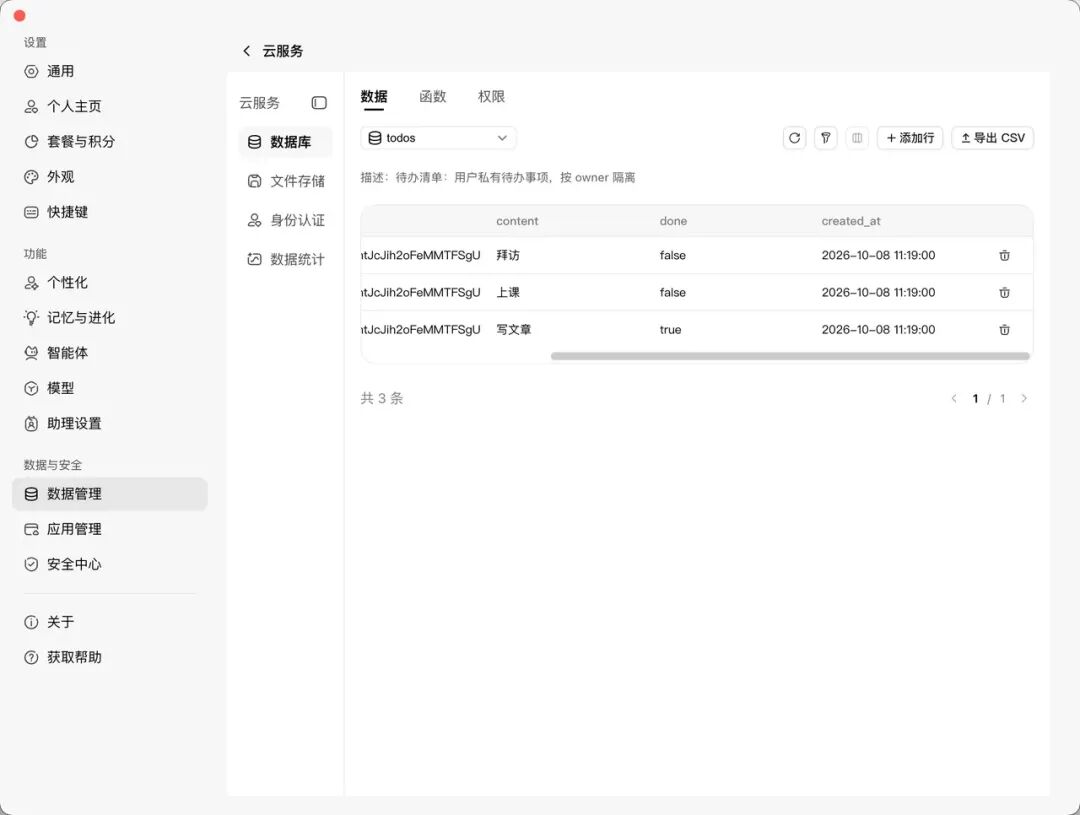Open the todos table dropdown

tap(438, 138)
